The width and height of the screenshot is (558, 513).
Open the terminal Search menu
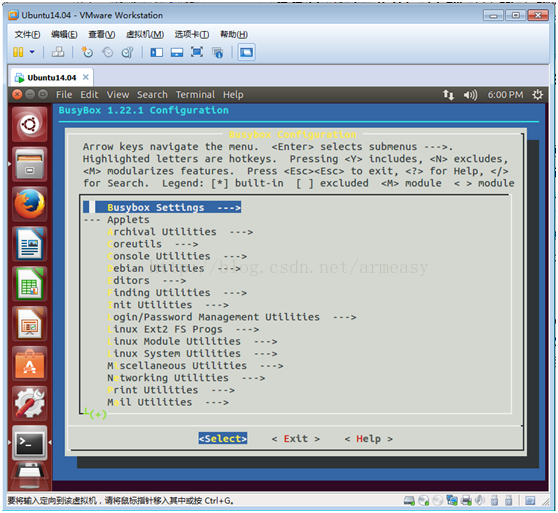(152, 95)
